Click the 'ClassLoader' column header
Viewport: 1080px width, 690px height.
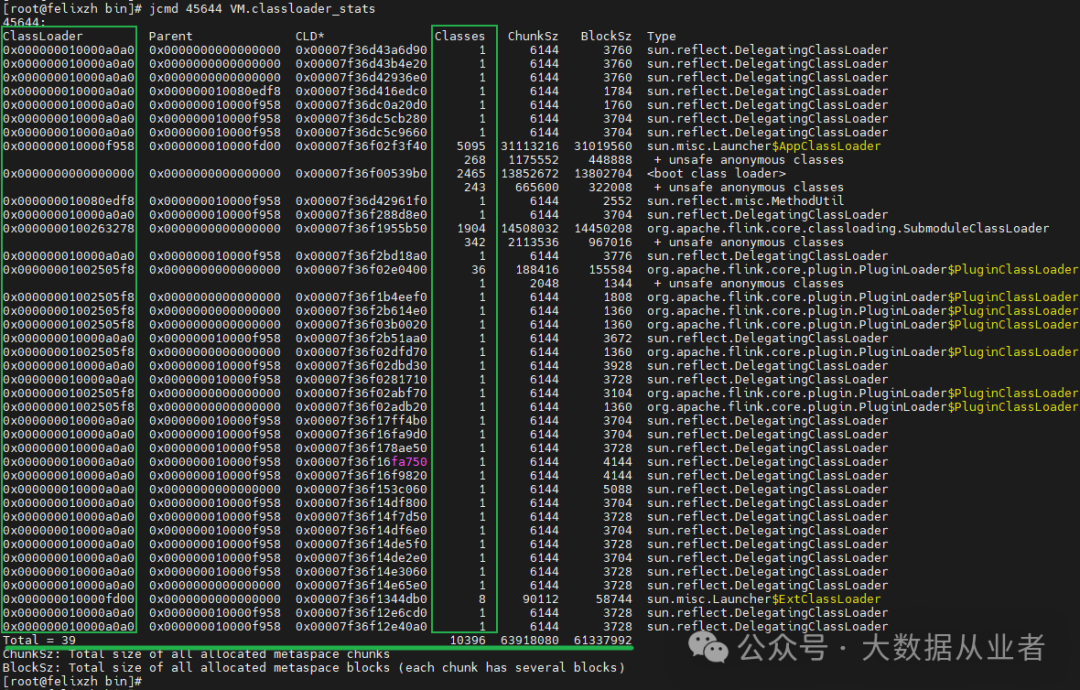click(43, 36)
